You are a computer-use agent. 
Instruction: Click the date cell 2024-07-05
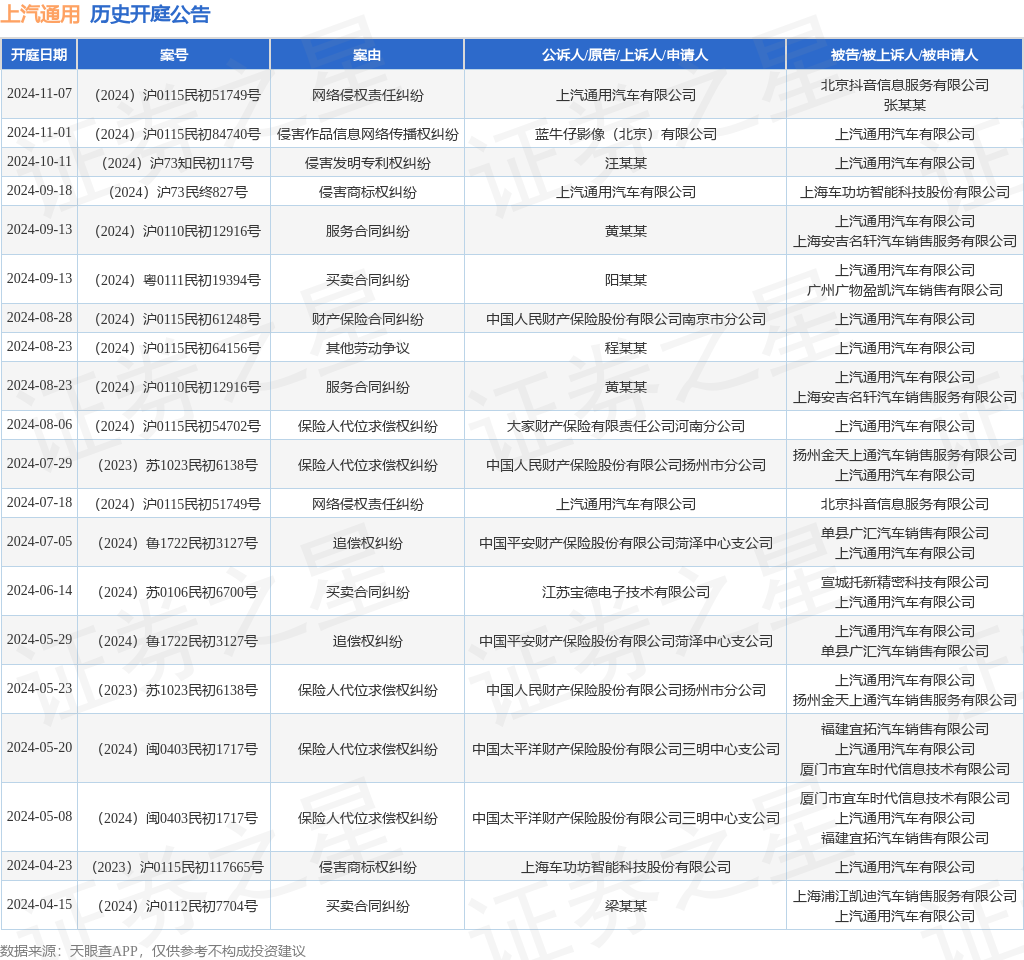point(39,541)
